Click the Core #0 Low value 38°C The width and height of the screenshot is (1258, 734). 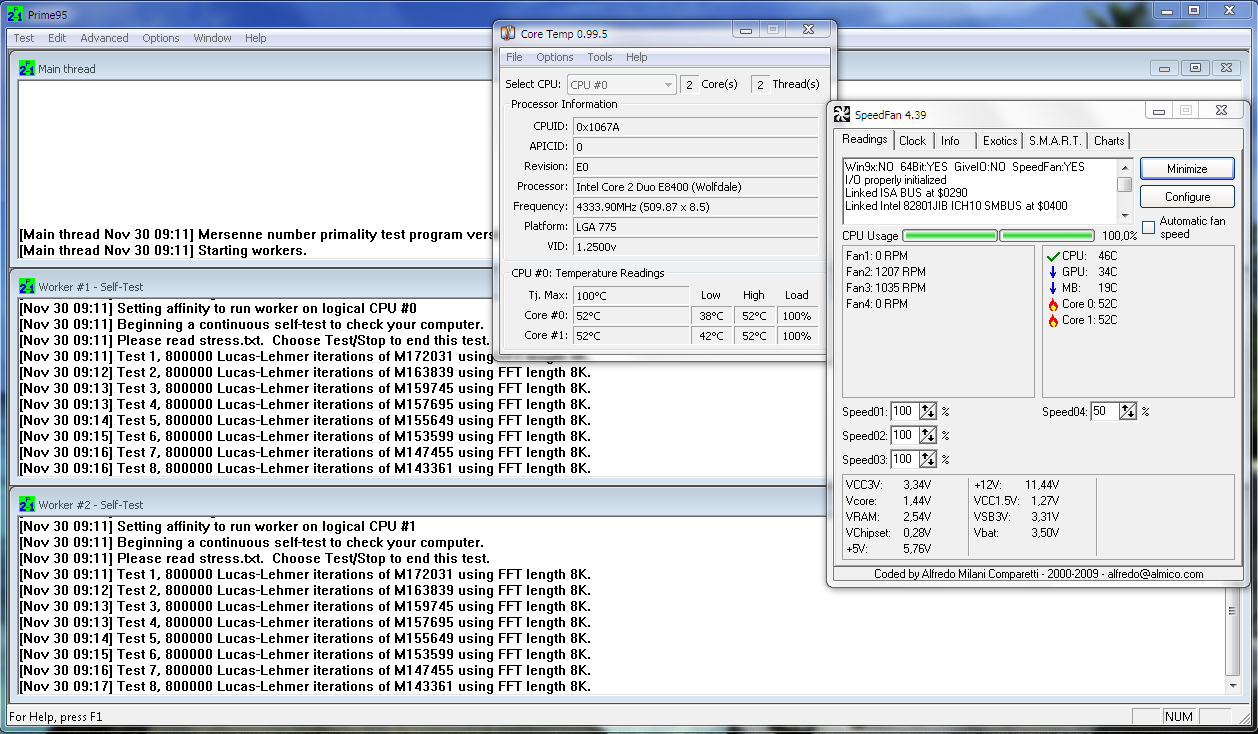click(x=711, y=316)
